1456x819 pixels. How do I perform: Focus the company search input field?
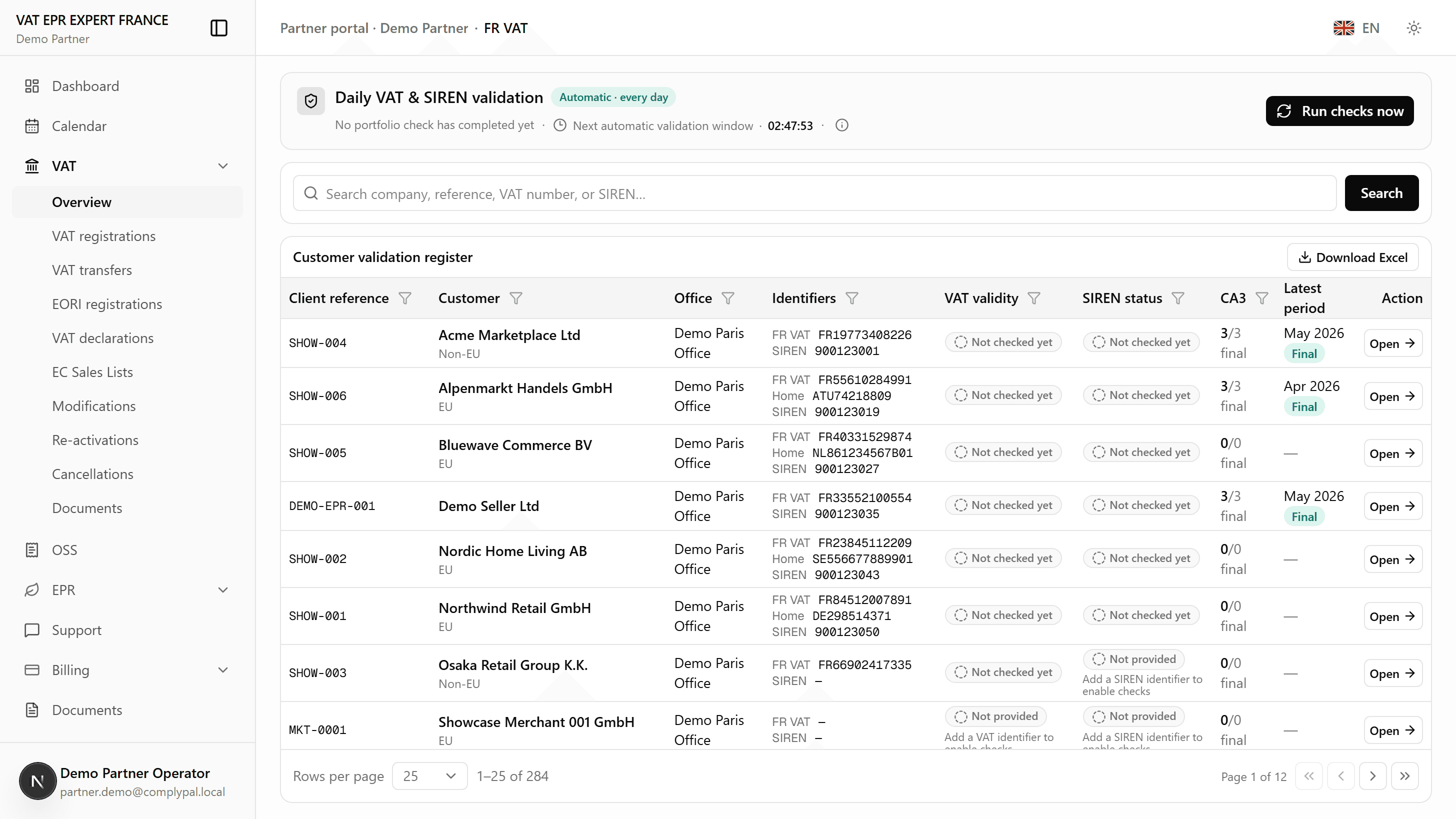pos(814,193)
